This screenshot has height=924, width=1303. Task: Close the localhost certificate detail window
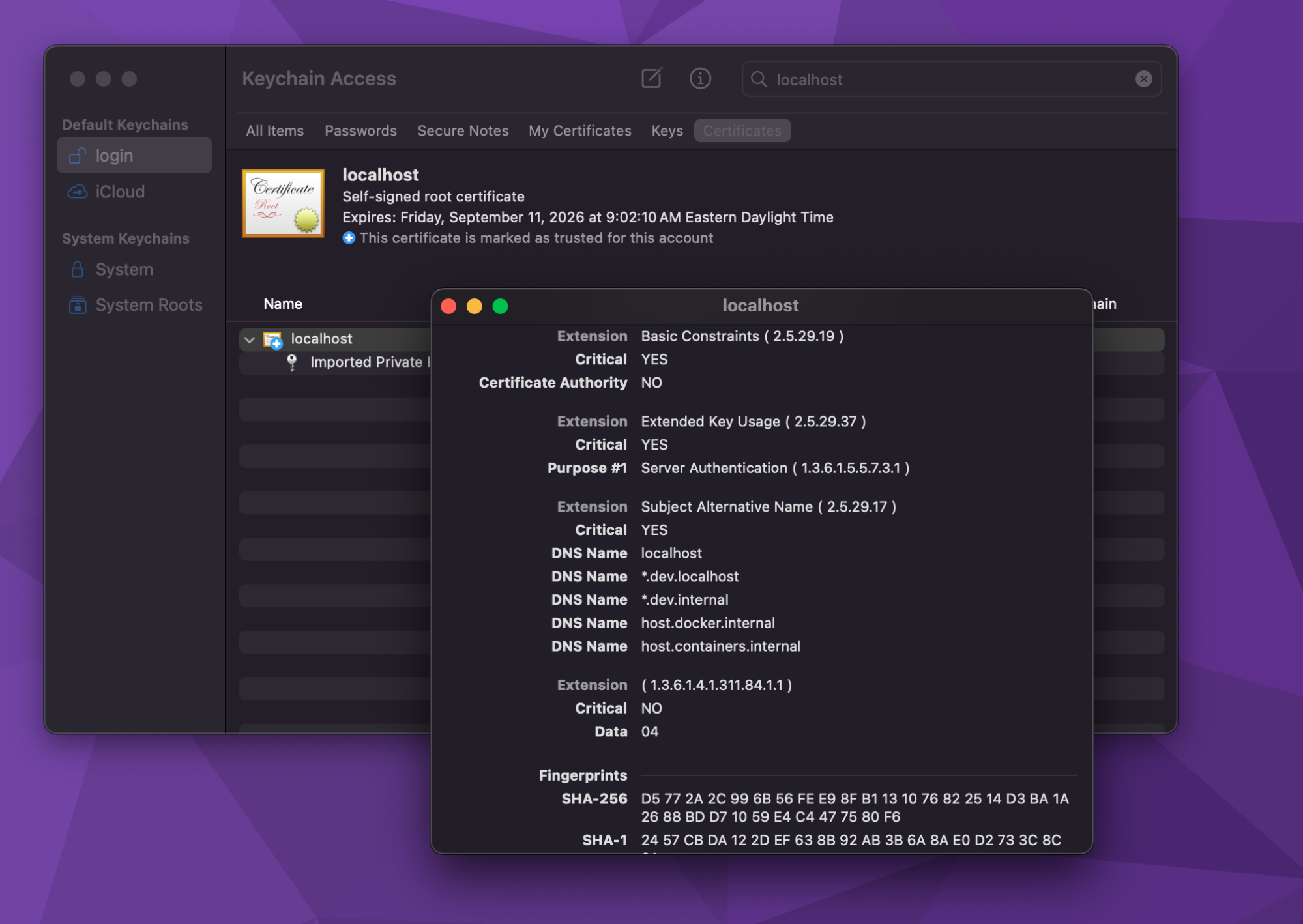click(x=448, y=306)
